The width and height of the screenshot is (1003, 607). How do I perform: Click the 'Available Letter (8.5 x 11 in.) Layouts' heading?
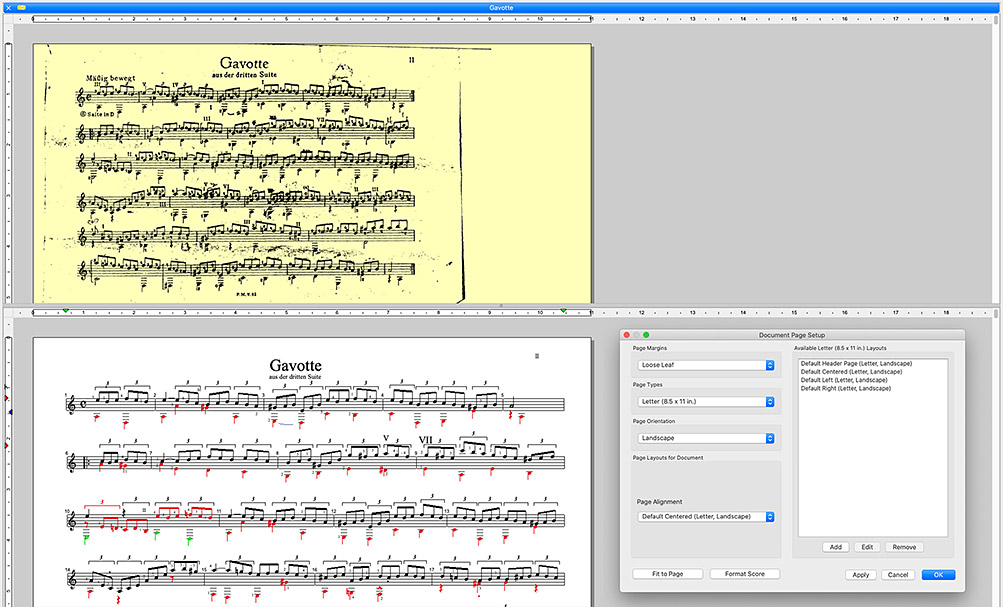pos(841,348)
